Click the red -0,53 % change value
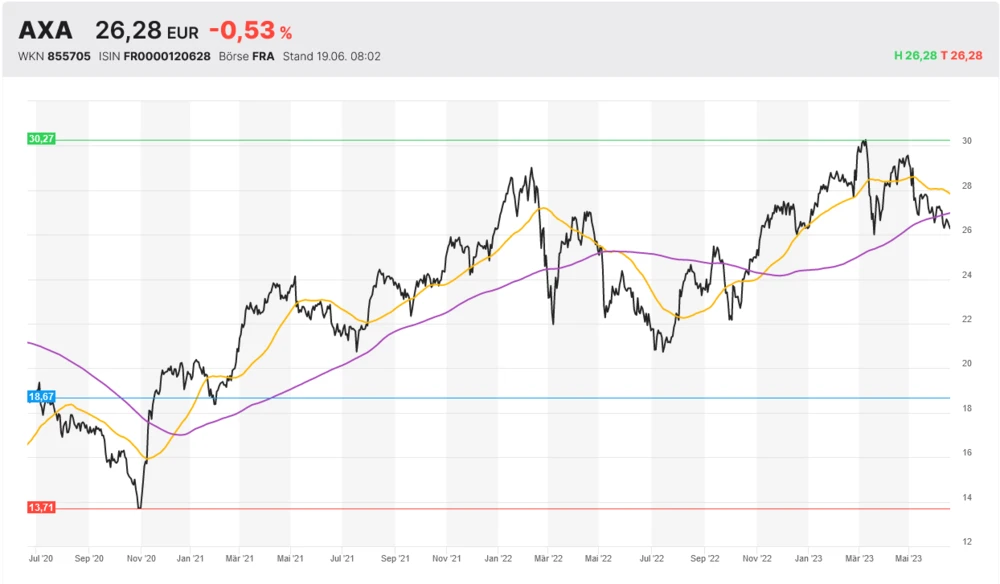 250,30
